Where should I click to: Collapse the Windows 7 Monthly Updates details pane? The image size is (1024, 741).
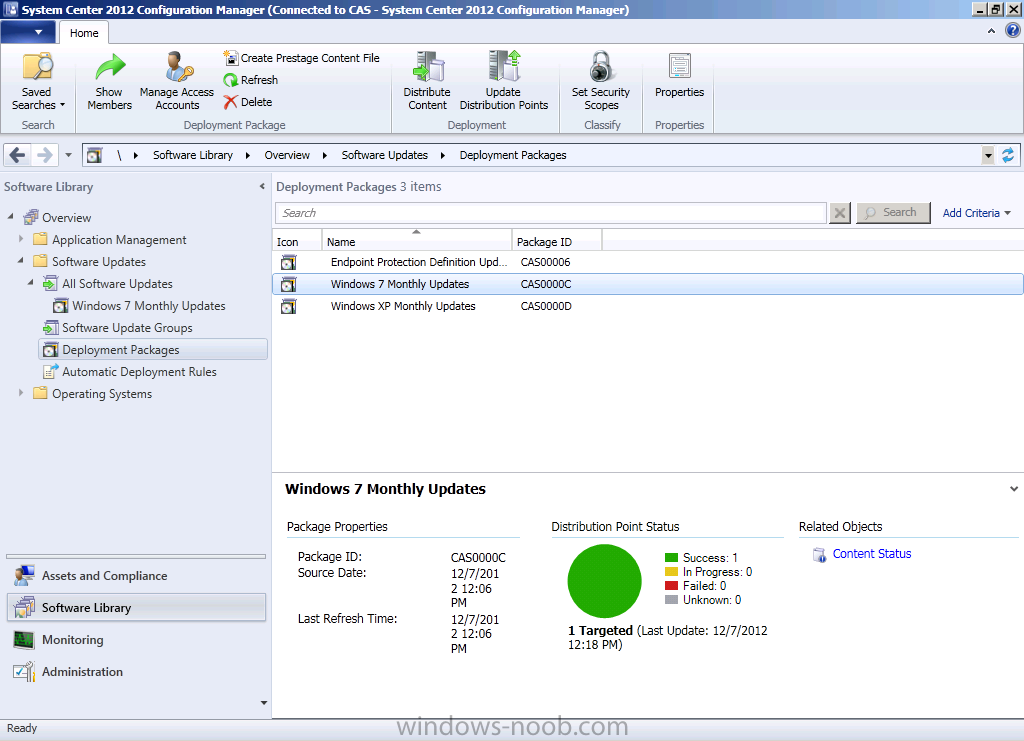pos(1014,488)
